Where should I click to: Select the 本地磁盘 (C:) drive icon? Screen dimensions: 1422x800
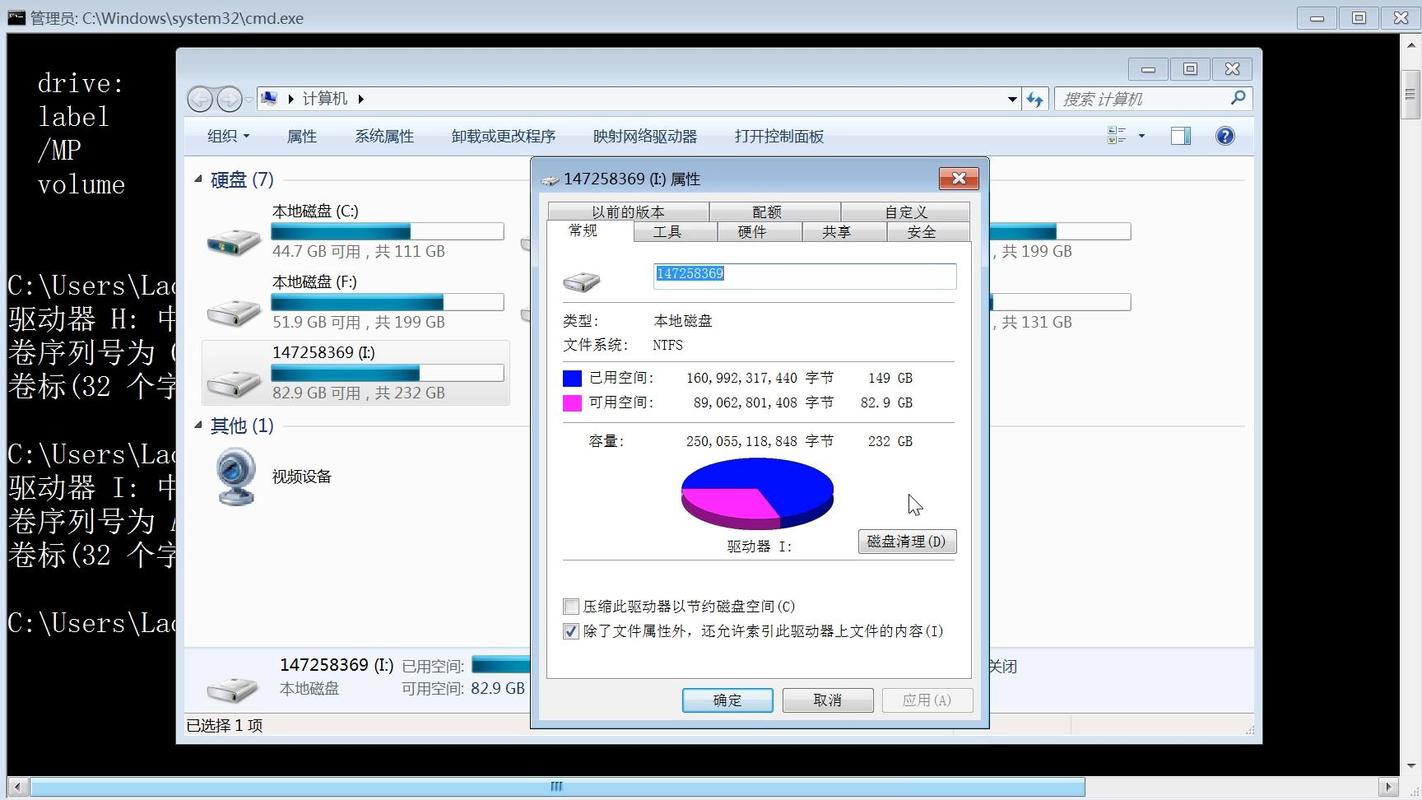pyautogui.click(x=233, y=240)
